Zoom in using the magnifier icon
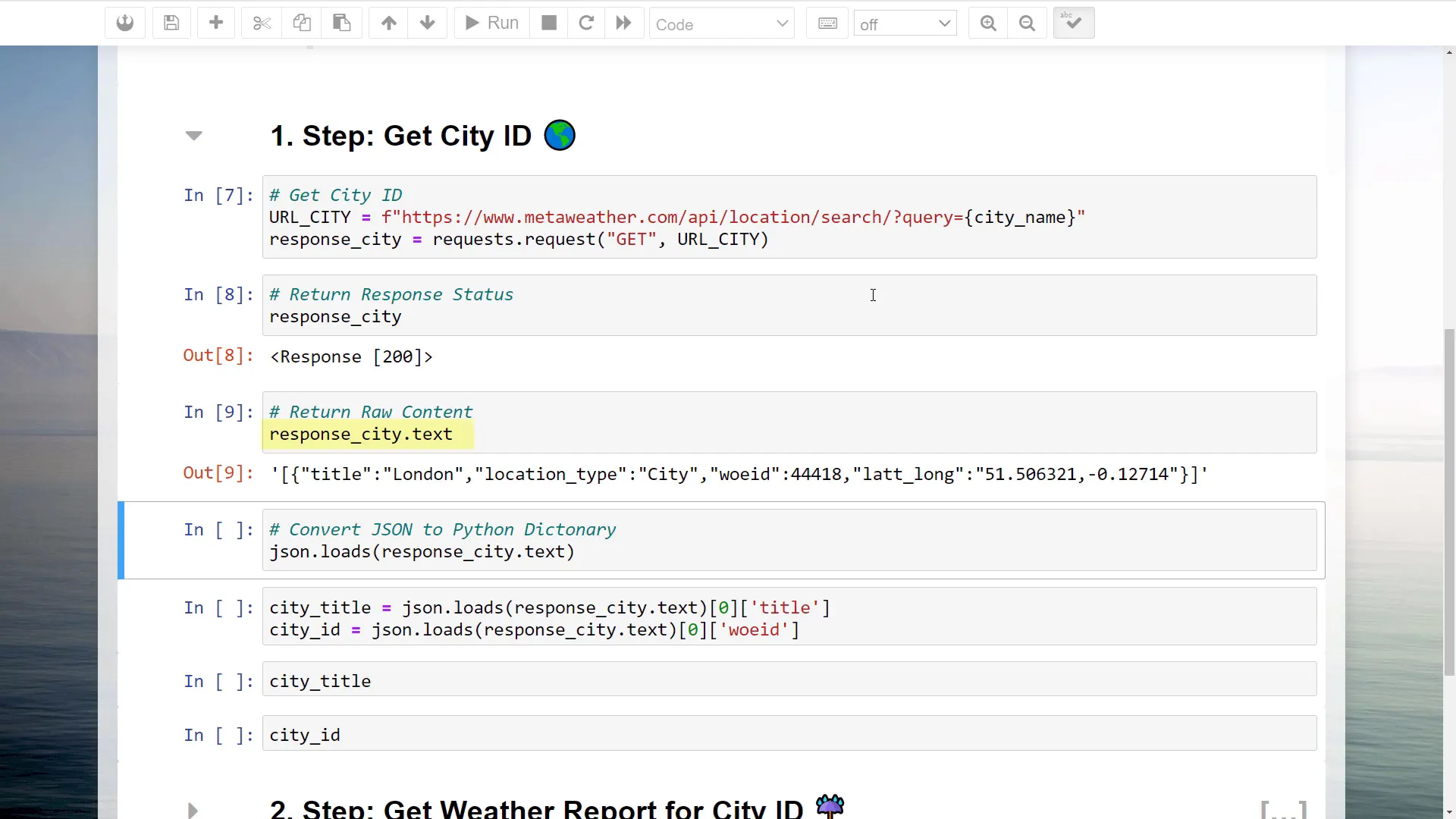1456x819 pixels. (987, 23)
